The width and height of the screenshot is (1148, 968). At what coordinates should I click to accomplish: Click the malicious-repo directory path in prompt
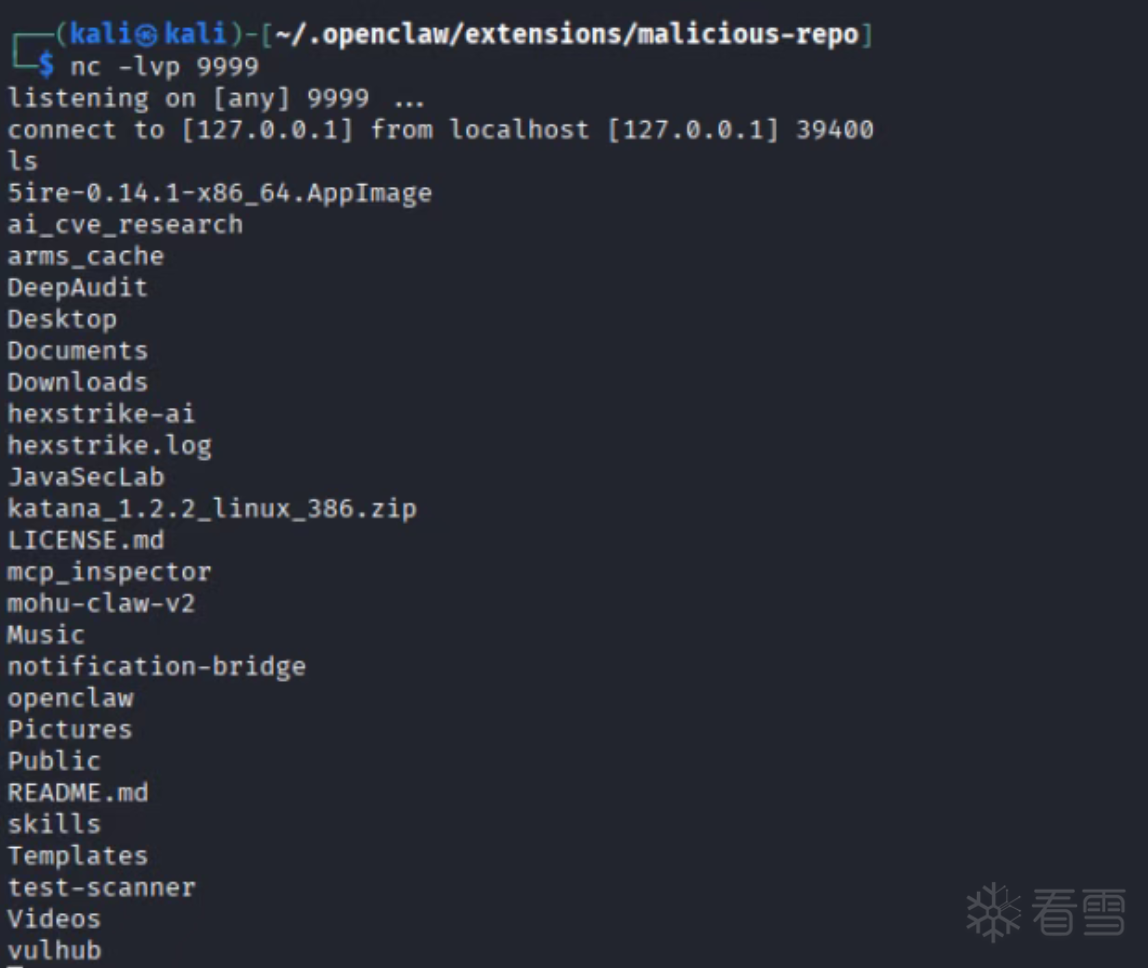point(566,35)
